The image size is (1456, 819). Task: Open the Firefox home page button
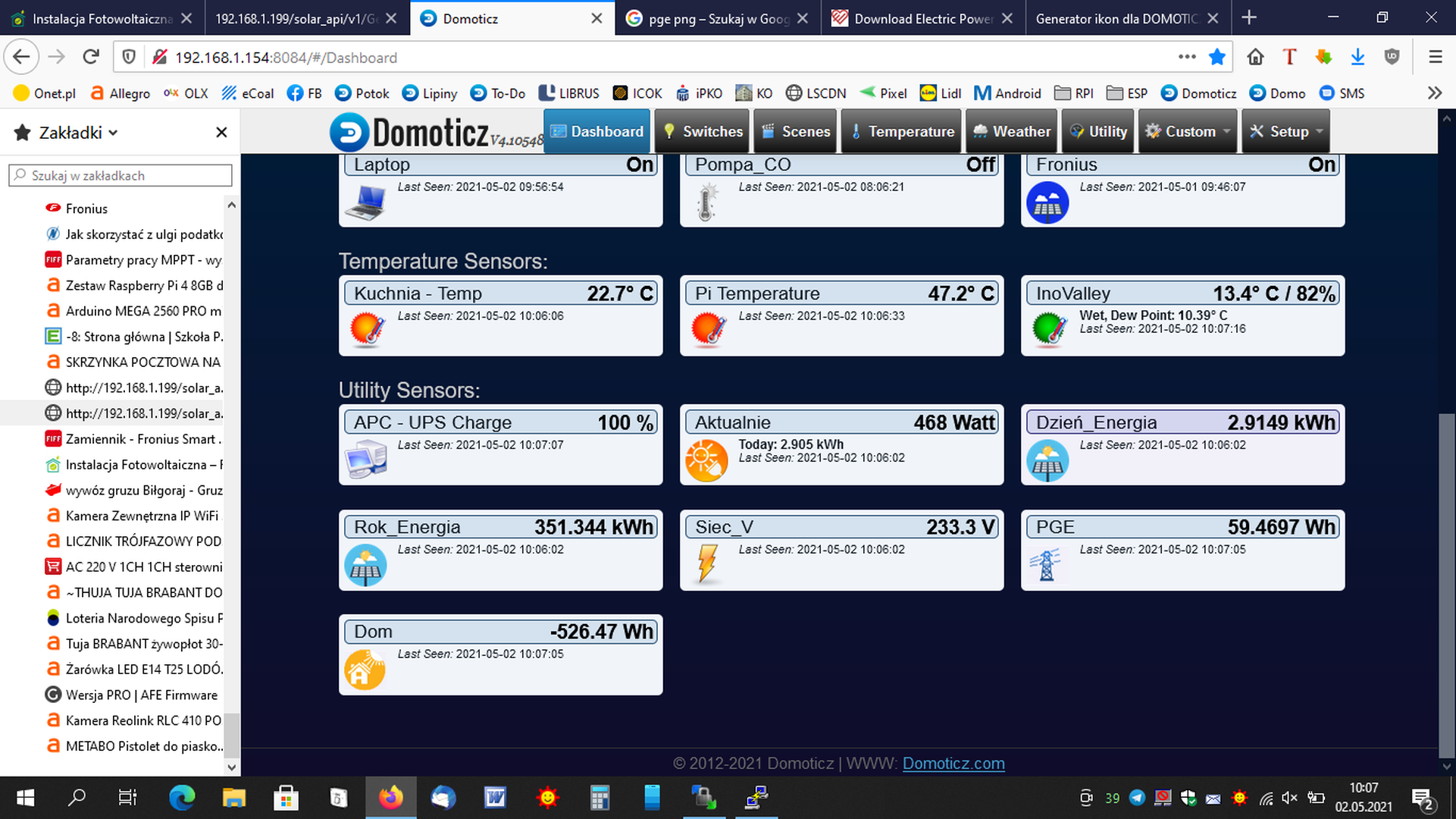pyautogui.click(x=1255, y=57)
